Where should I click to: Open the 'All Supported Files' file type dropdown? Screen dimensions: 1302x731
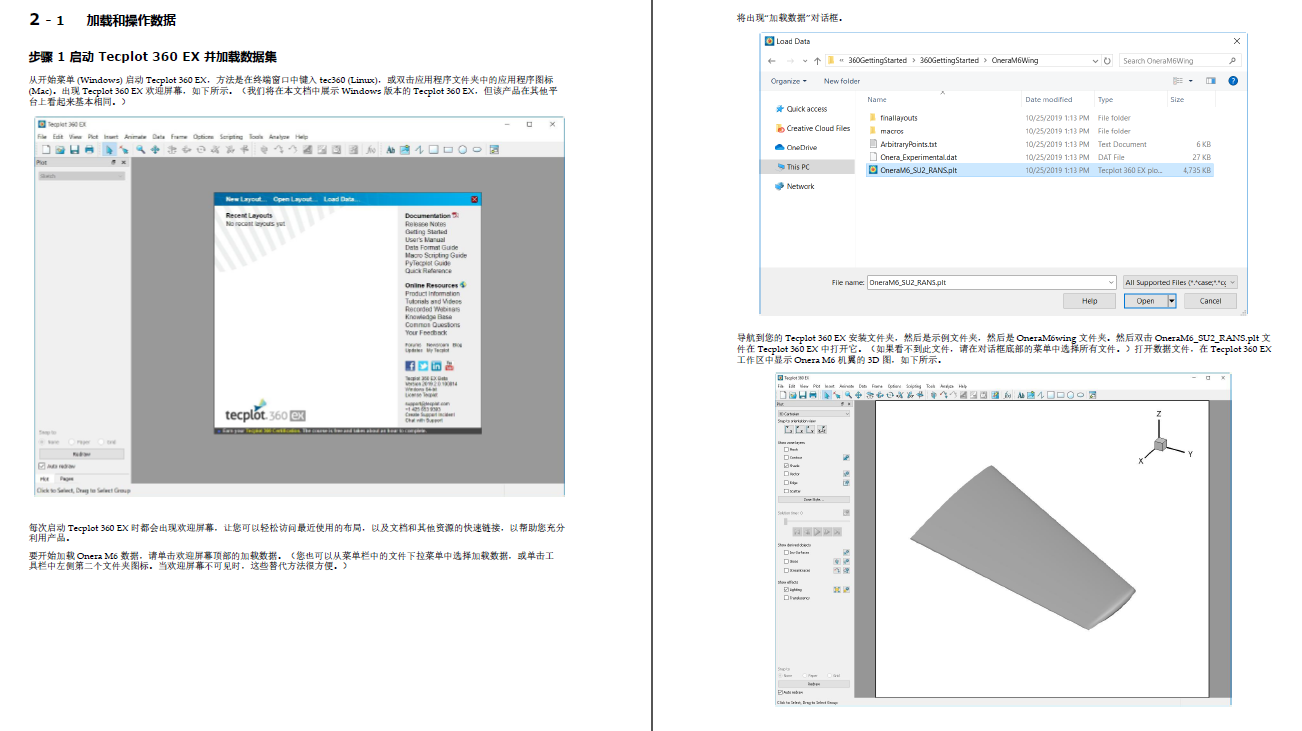1180,283
